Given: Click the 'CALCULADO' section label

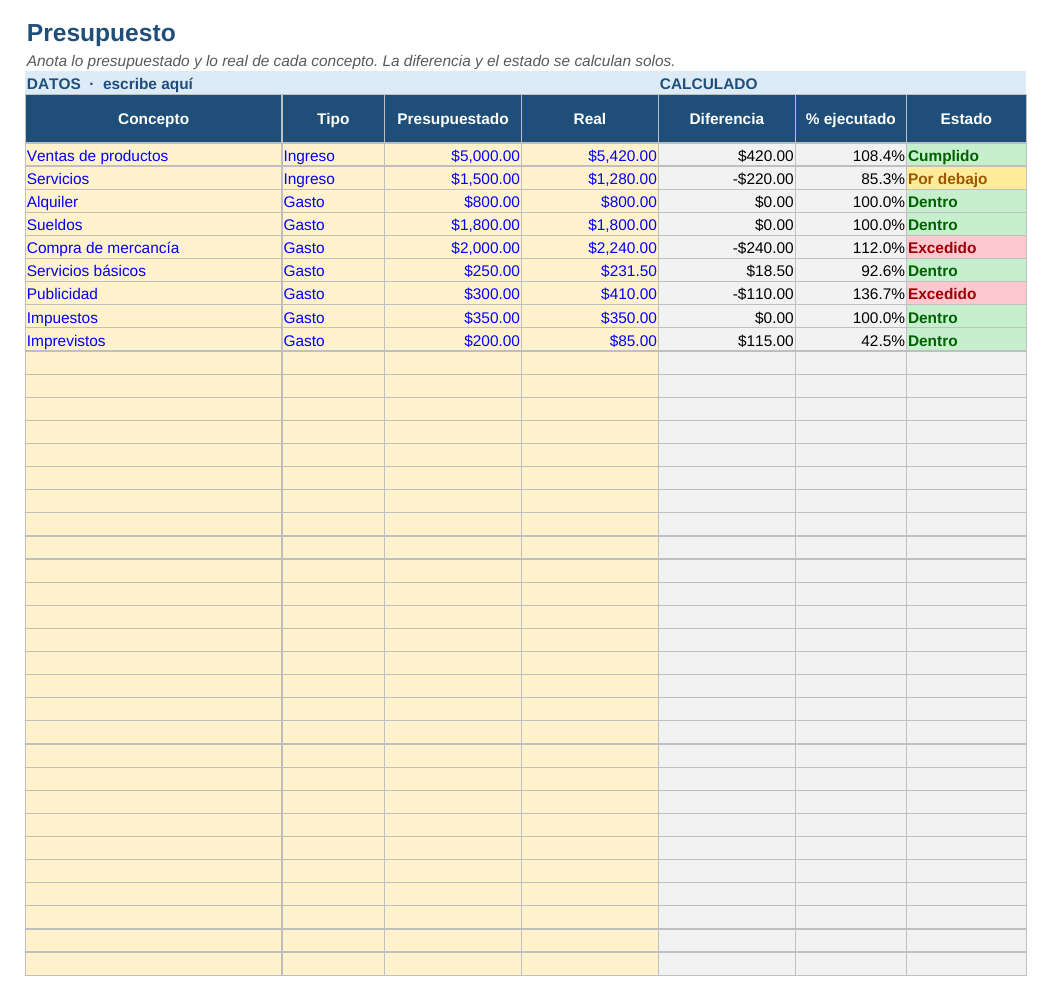Looking at the screenshot, I should pyautogui.click(x=708, y=84).
